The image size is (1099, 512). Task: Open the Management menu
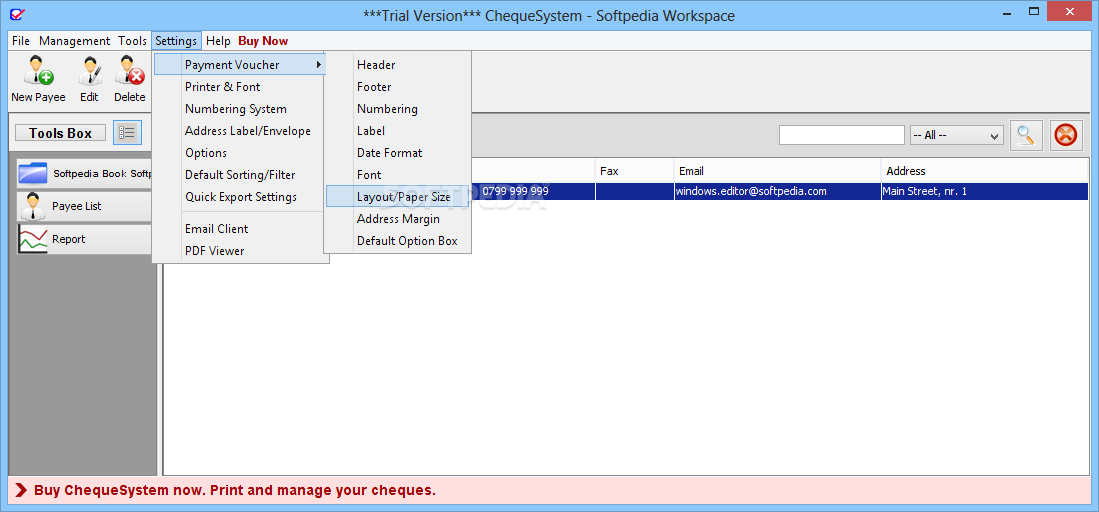tap(74, 41)
